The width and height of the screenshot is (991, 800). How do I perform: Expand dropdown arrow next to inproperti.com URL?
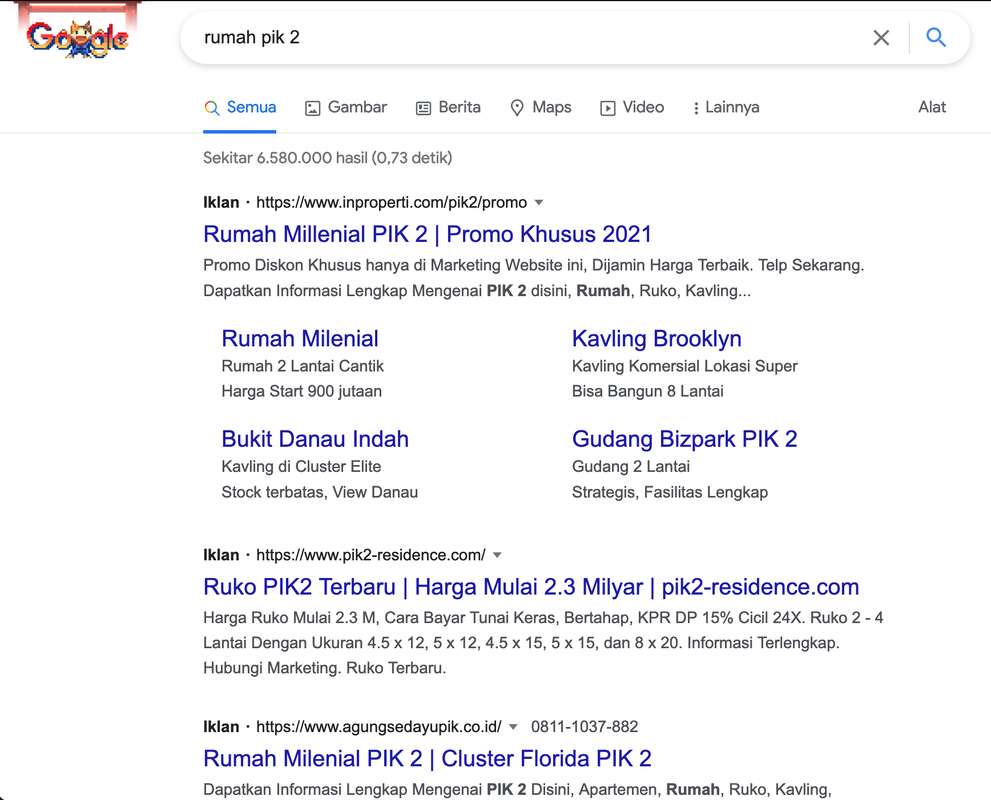pos(539,203)
